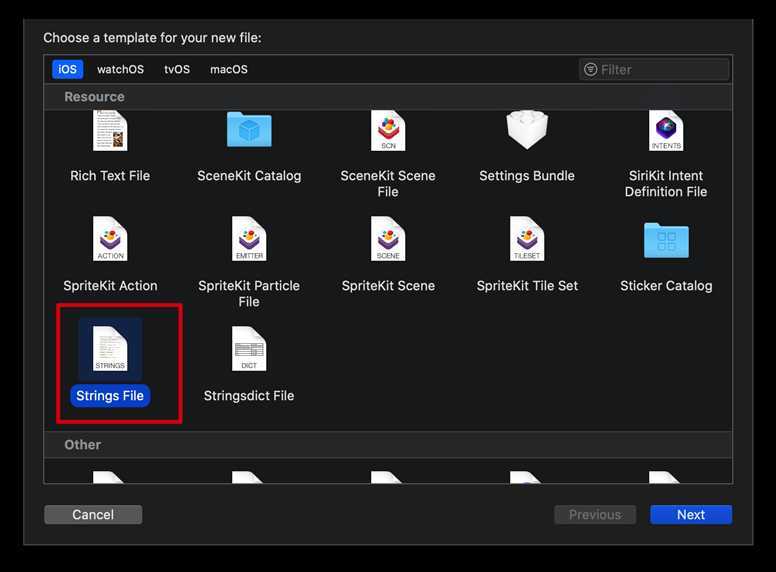Select the Strings File template icon
776x572 pixels.
[x=110, y=348]
